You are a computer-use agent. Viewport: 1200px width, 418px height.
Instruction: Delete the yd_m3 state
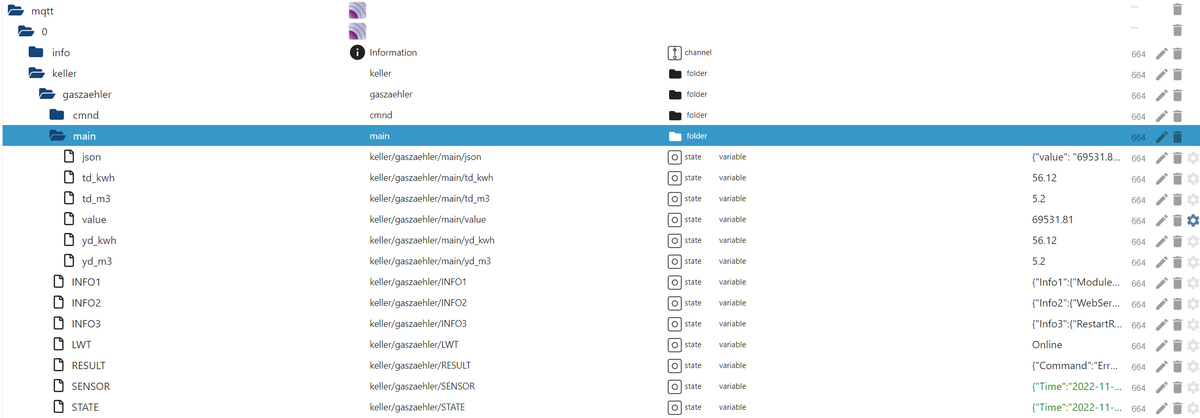1177,262
